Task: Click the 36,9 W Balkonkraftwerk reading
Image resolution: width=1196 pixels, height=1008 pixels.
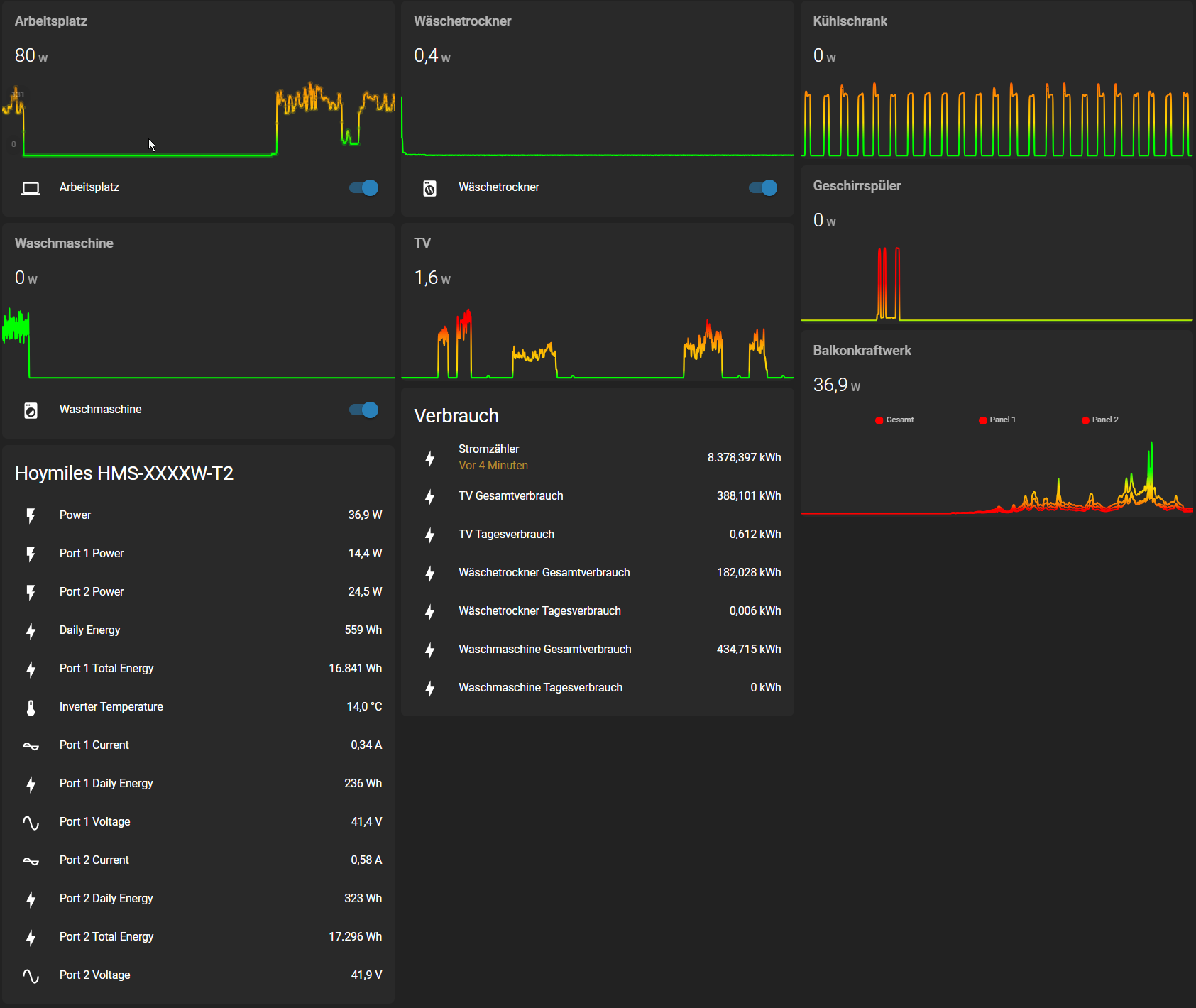Action: point(837,385)
